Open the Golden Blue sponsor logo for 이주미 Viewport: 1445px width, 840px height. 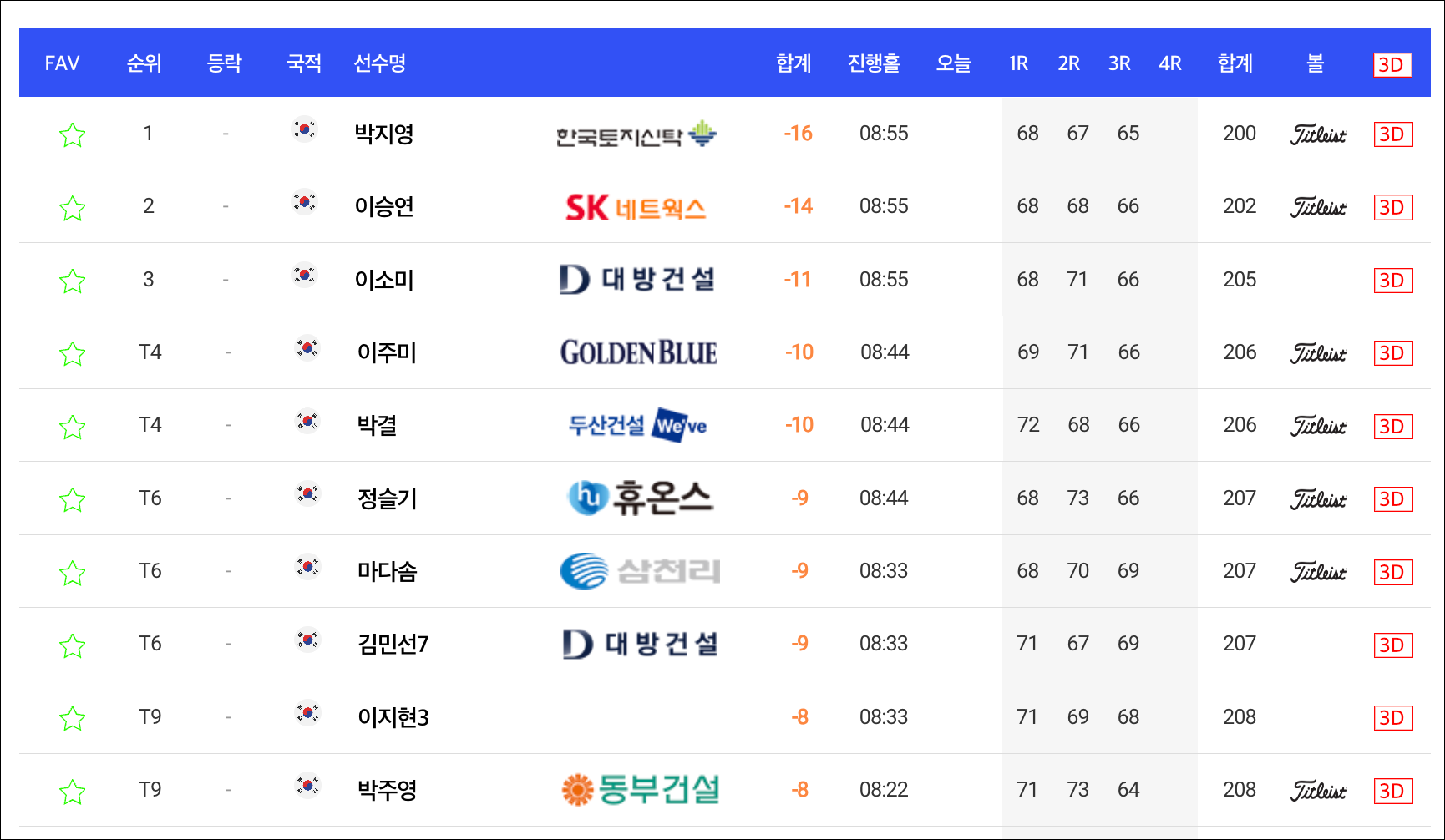pyautogui.click(x=636, y=352)
